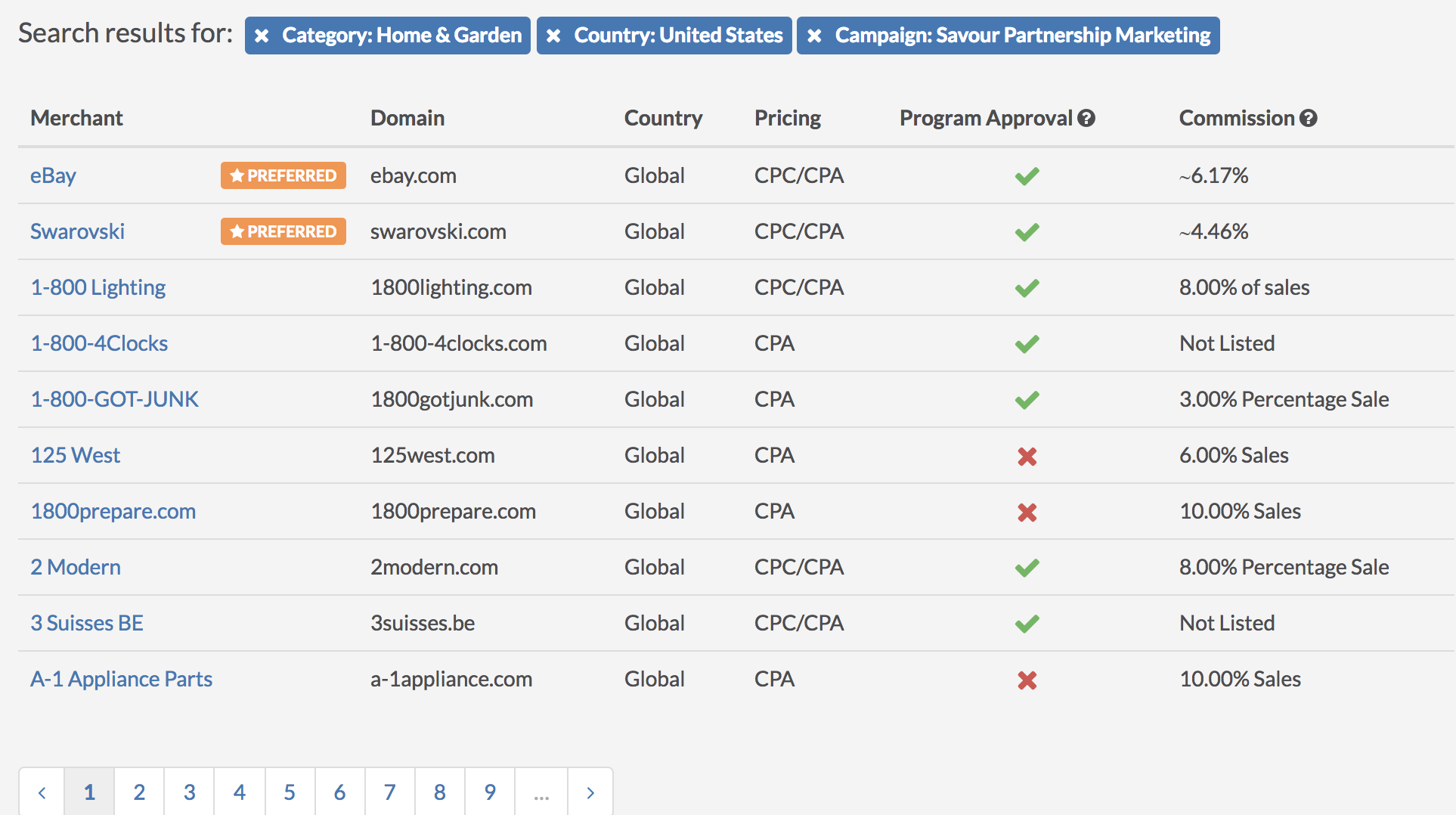
Task: Remove the United States country filter
Action: point(553,36)
